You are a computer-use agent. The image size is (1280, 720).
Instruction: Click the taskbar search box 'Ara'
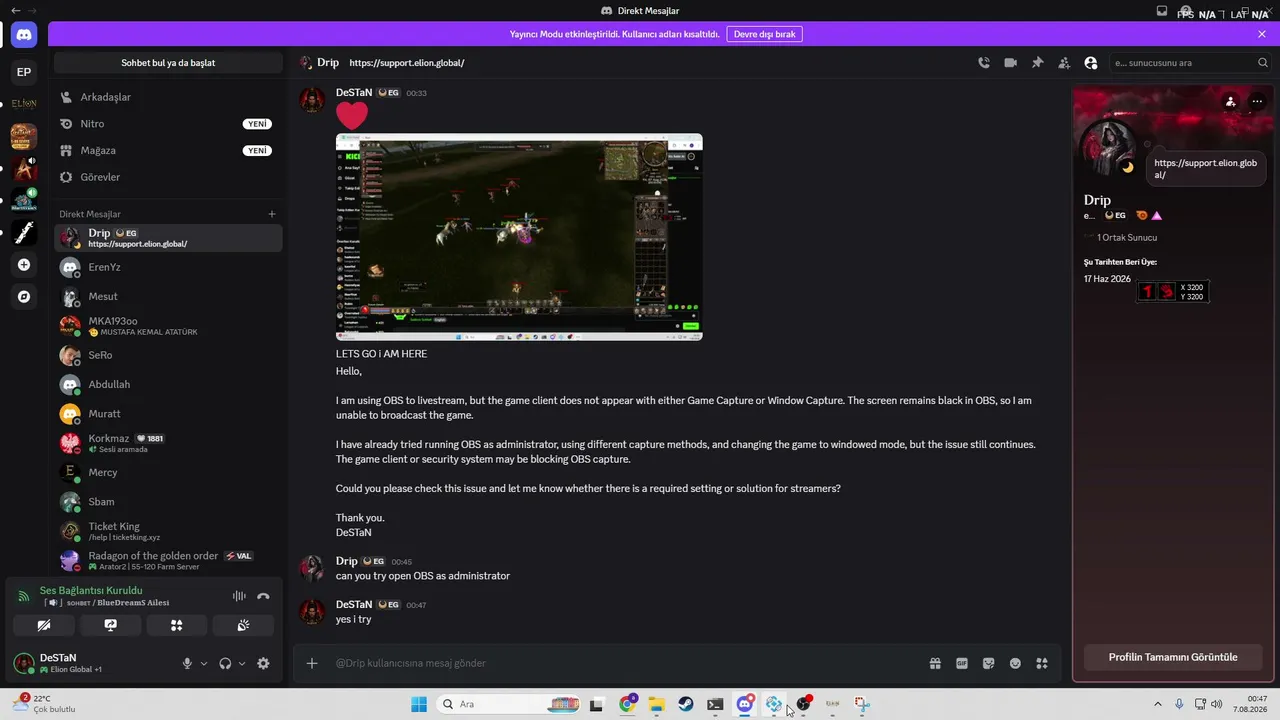pos(510,704)
